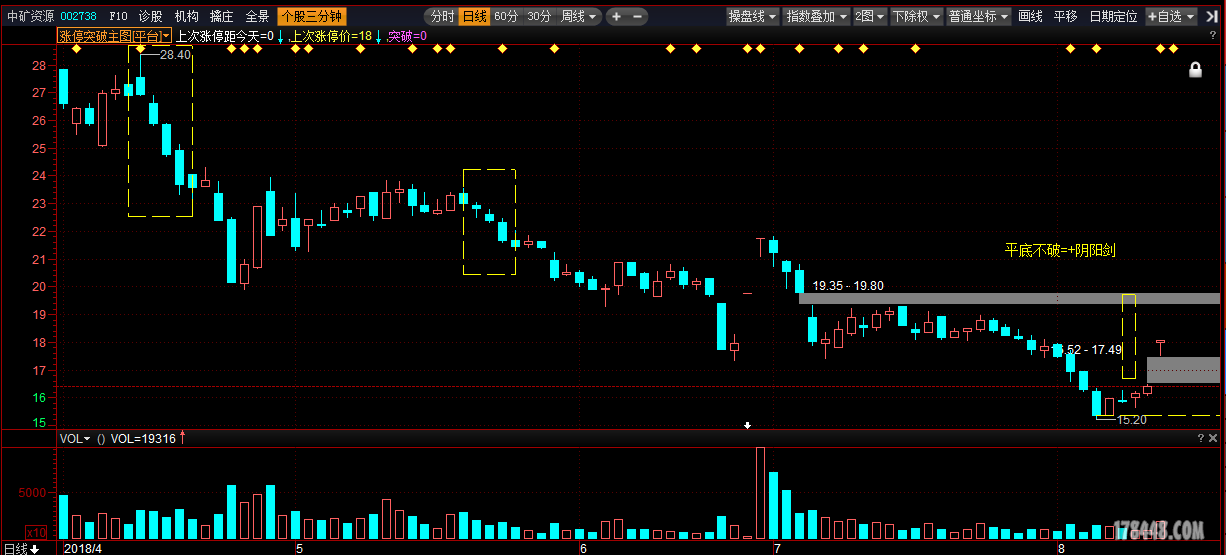
Task: Click 平底不破=+阴阳剑 yellow annotation
Action: click(1060, 250)
